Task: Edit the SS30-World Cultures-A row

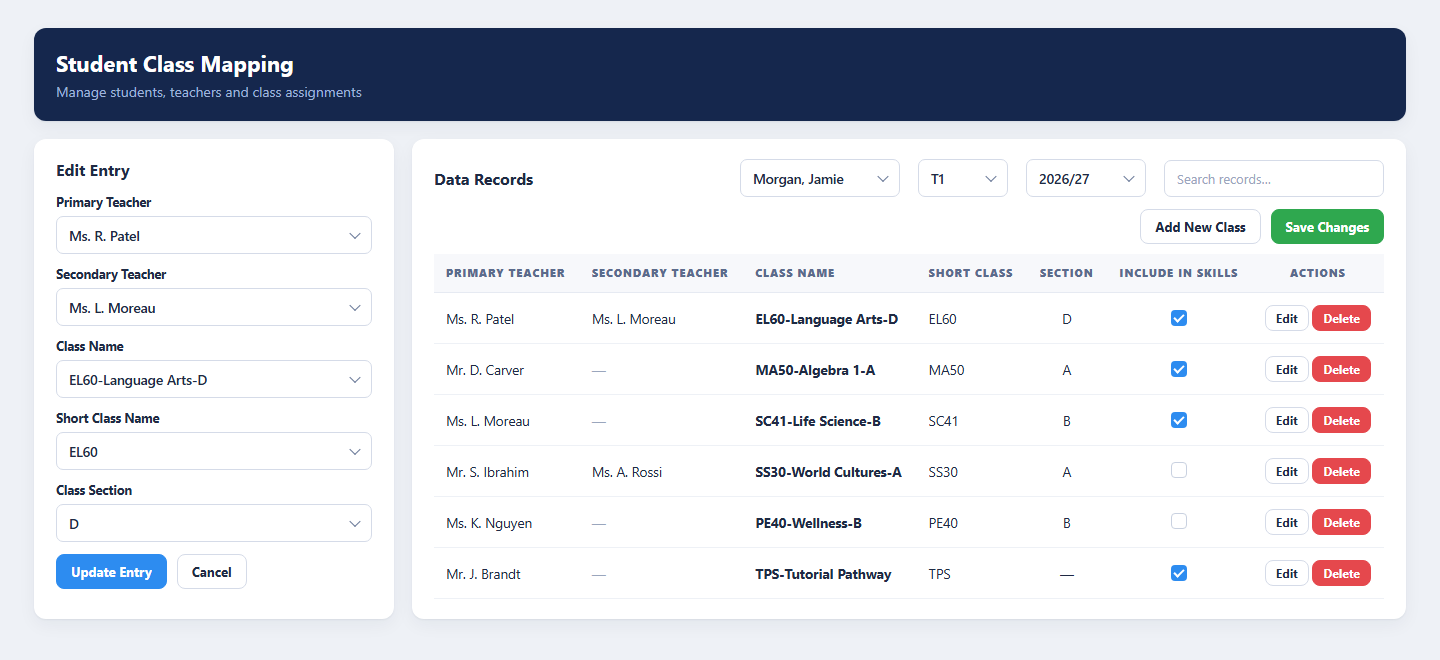Action: 1287,472
